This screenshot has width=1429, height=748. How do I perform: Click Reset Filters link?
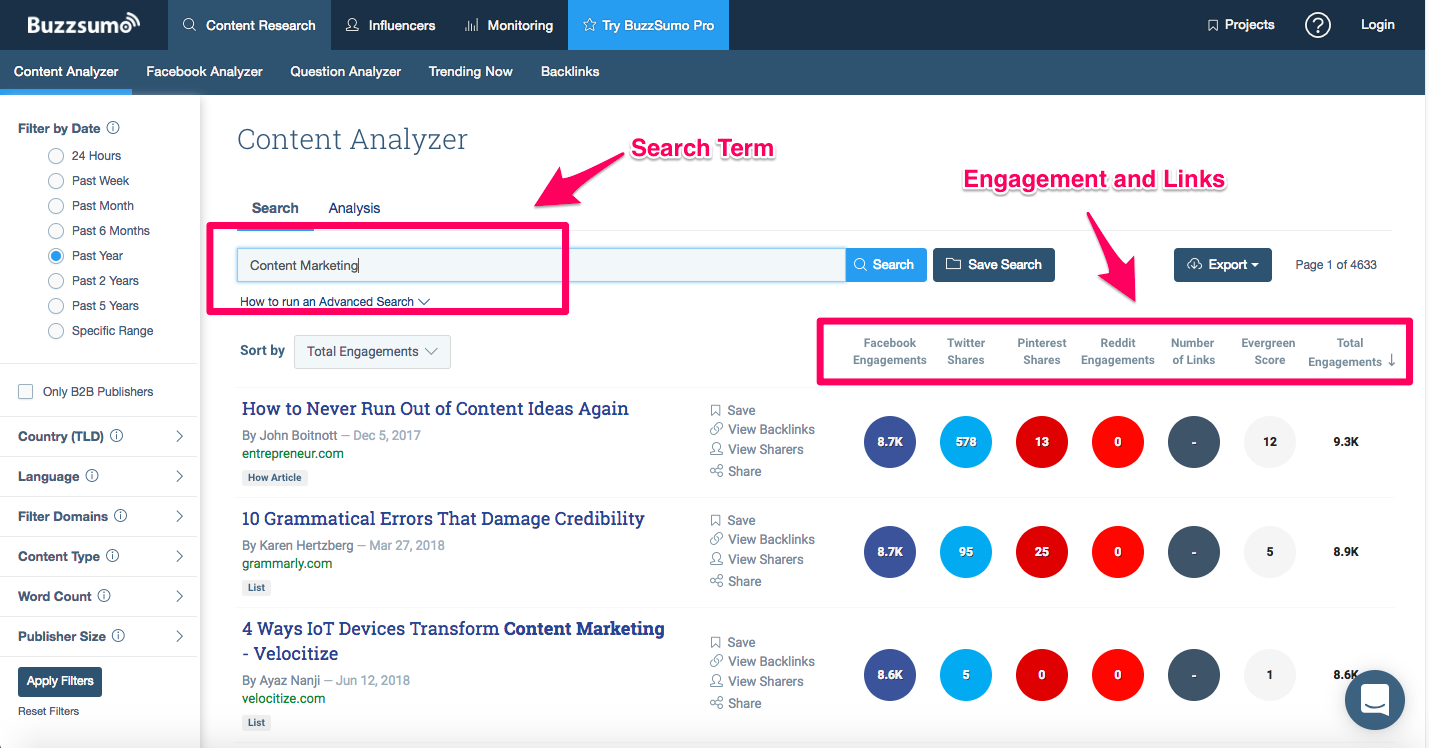(x=49, y=711)
